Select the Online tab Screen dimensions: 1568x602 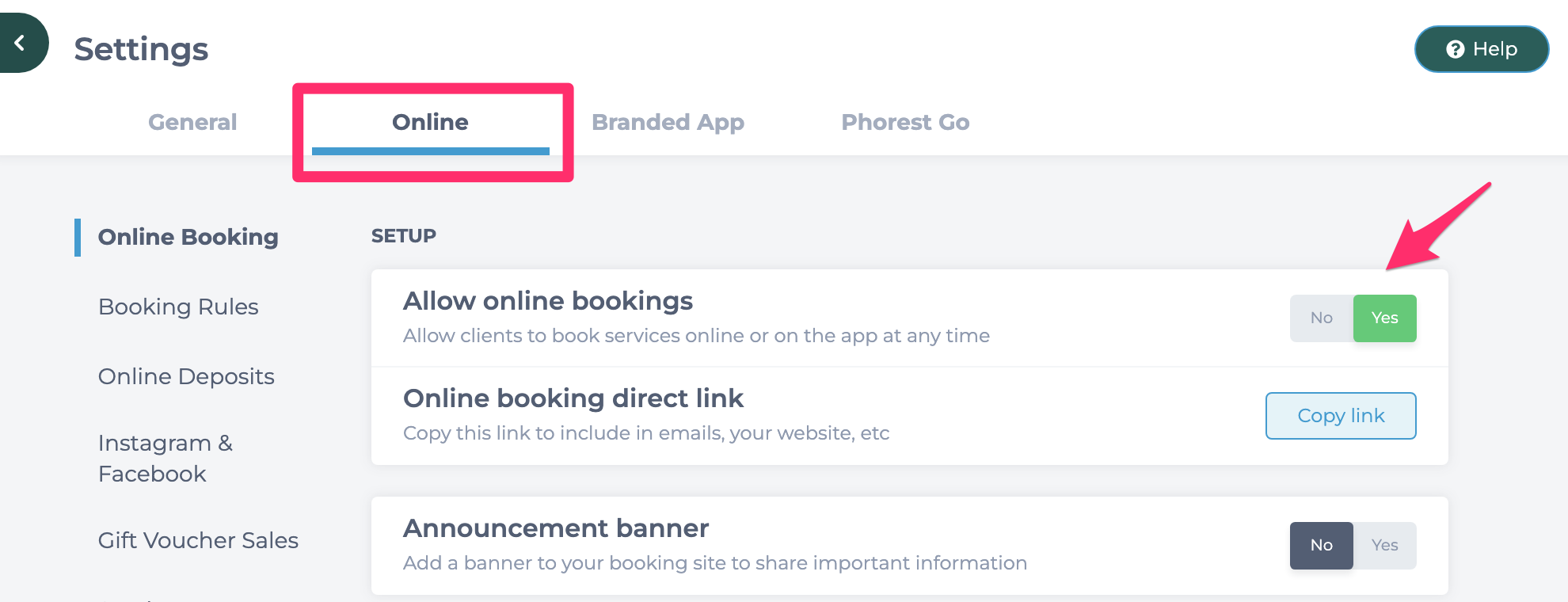pyautogui.click(x=430, y=122)
